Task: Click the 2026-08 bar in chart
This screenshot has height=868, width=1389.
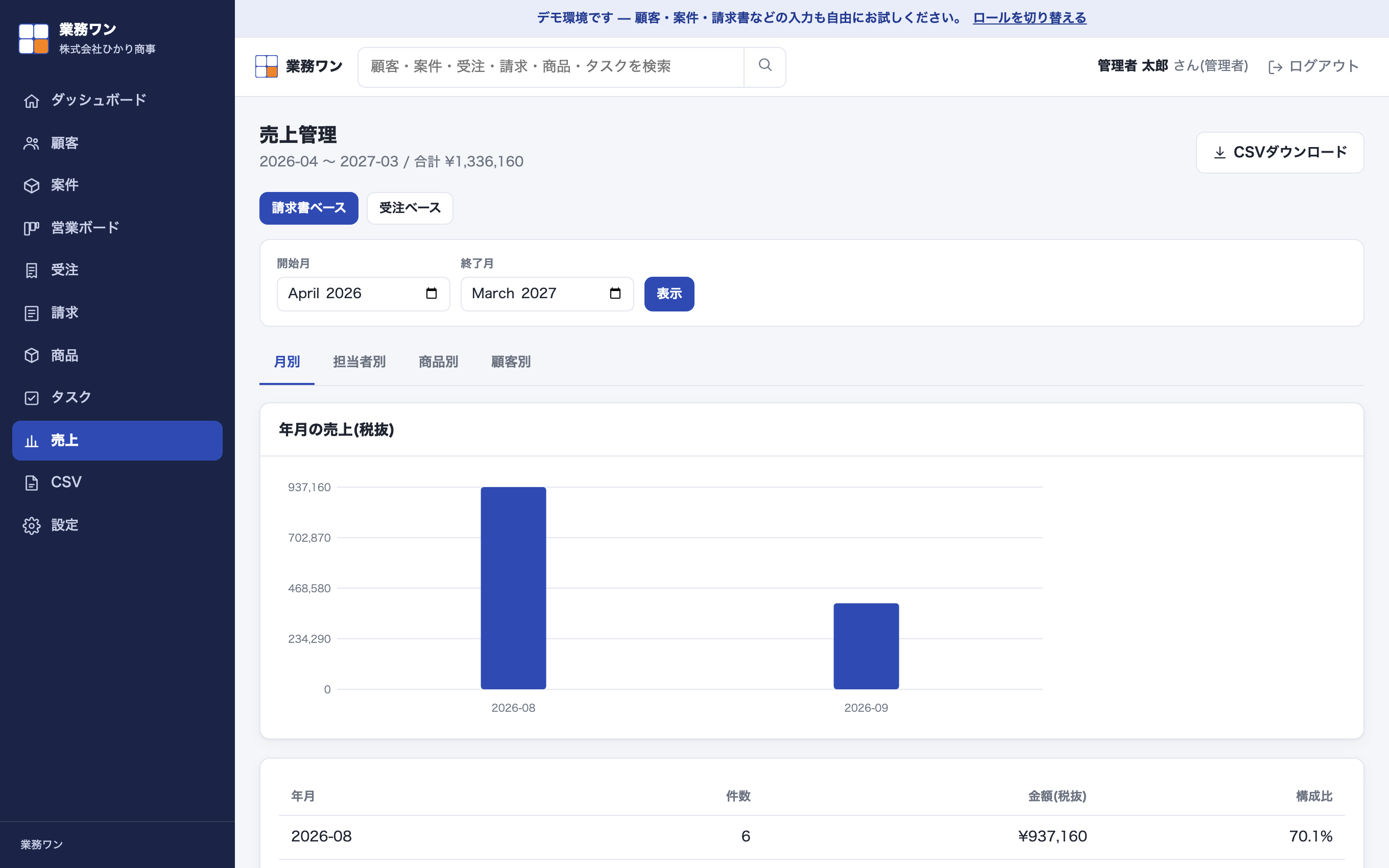Action: 513,588
